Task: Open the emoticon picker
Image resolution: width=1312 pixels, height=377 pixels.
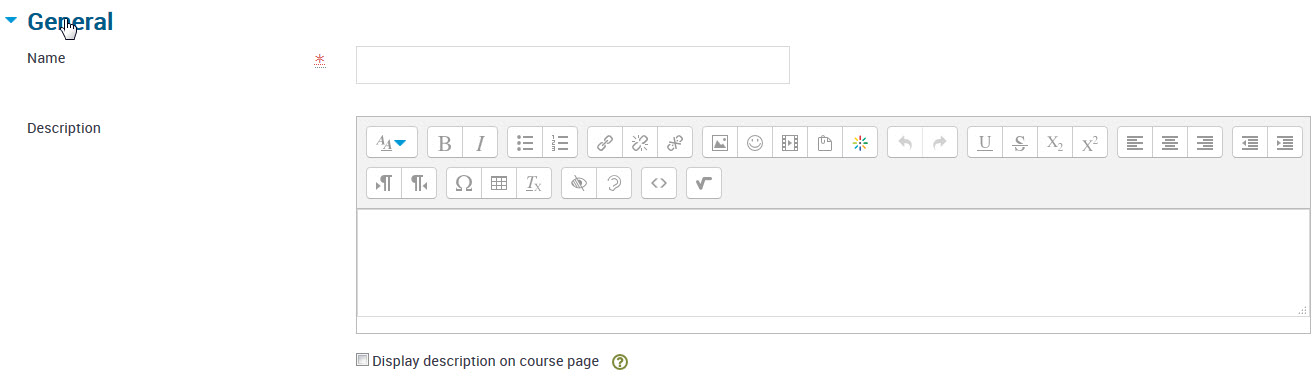Action: (x=755, y=143)
